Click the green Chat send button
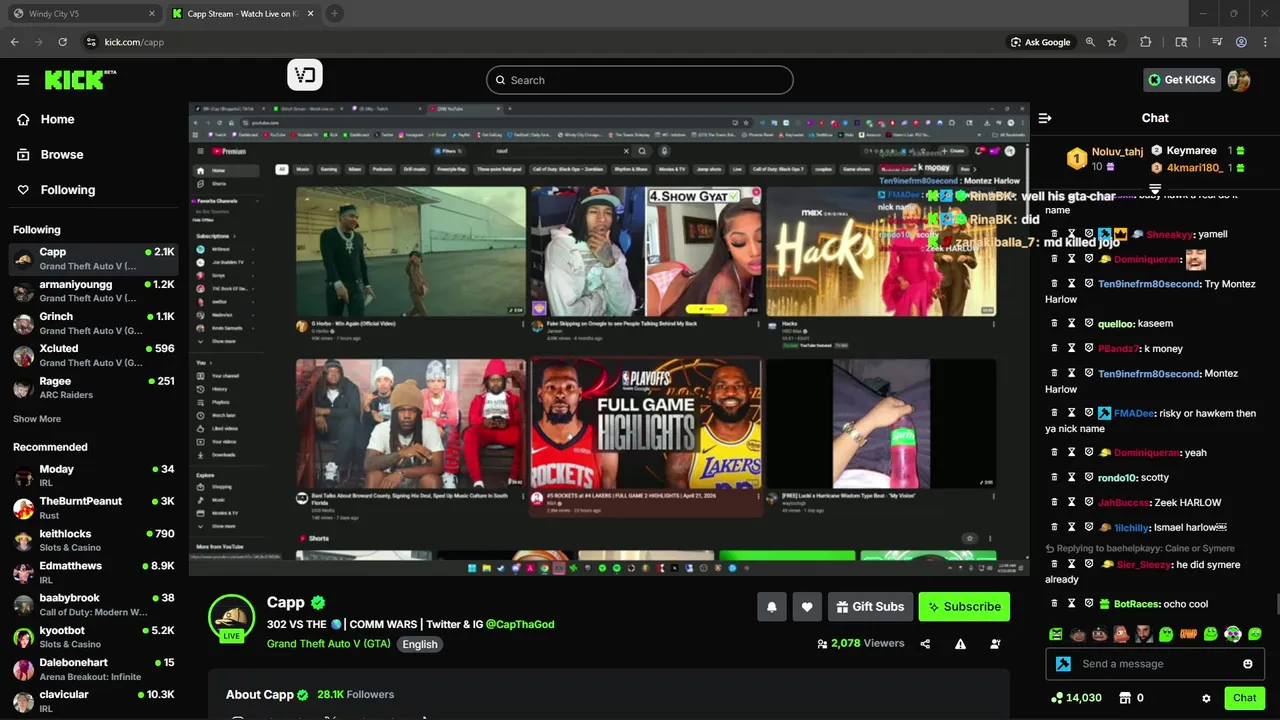This screenshot has height=720, width=1280. coord(1245,698)
